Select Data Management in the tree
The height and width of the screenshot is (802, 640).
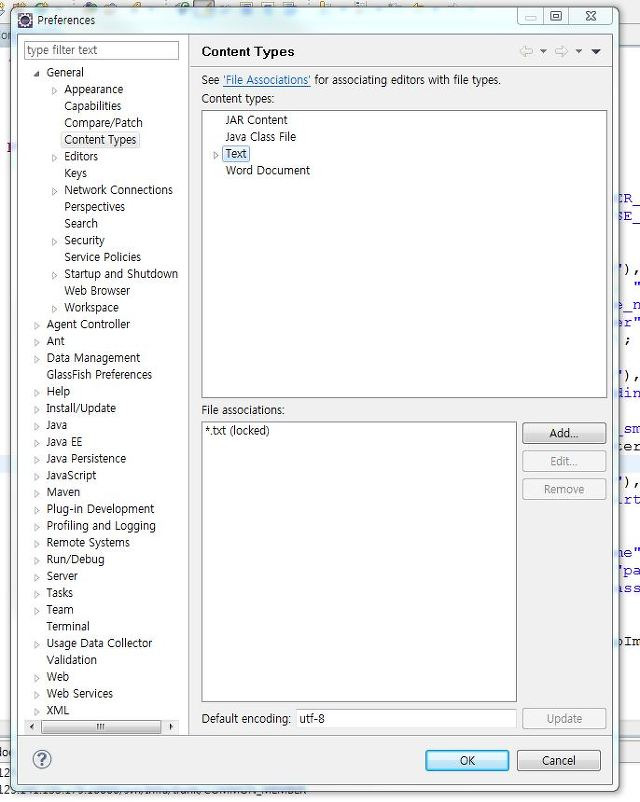tap(93, 358)
